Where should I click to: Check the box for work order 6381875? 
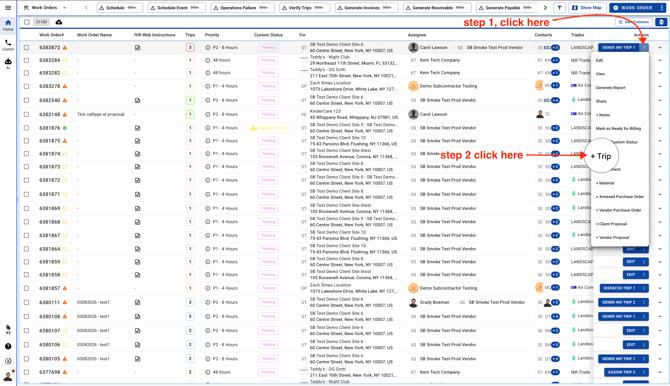click(x=26, y=141)
